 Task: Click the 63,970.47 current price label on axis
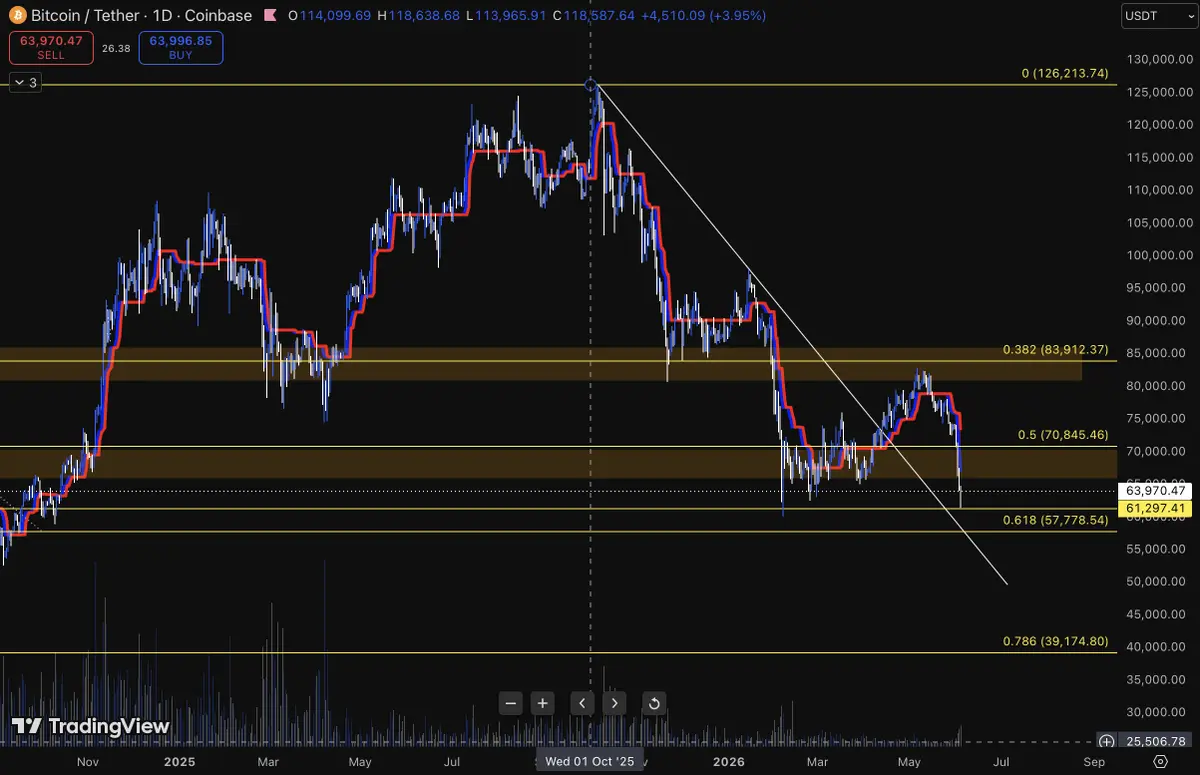(x=1155, y=491)
